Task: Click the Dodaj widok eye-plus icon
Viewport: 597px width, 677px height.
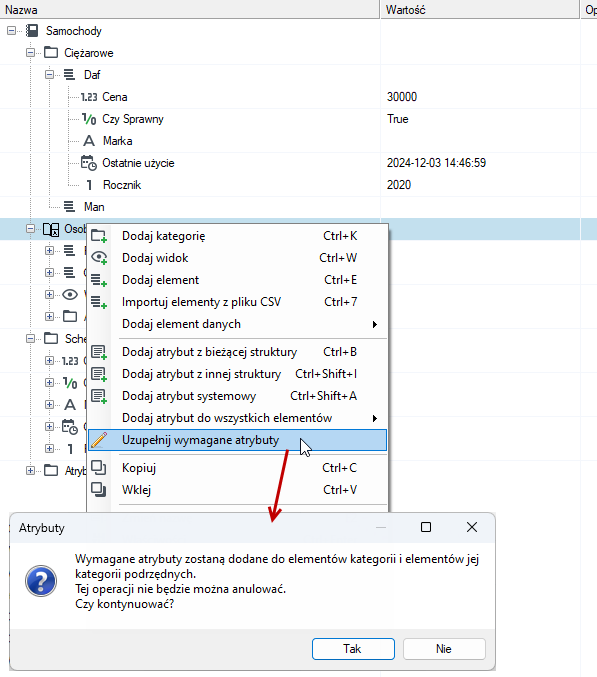Action: [x=99, y=258]
